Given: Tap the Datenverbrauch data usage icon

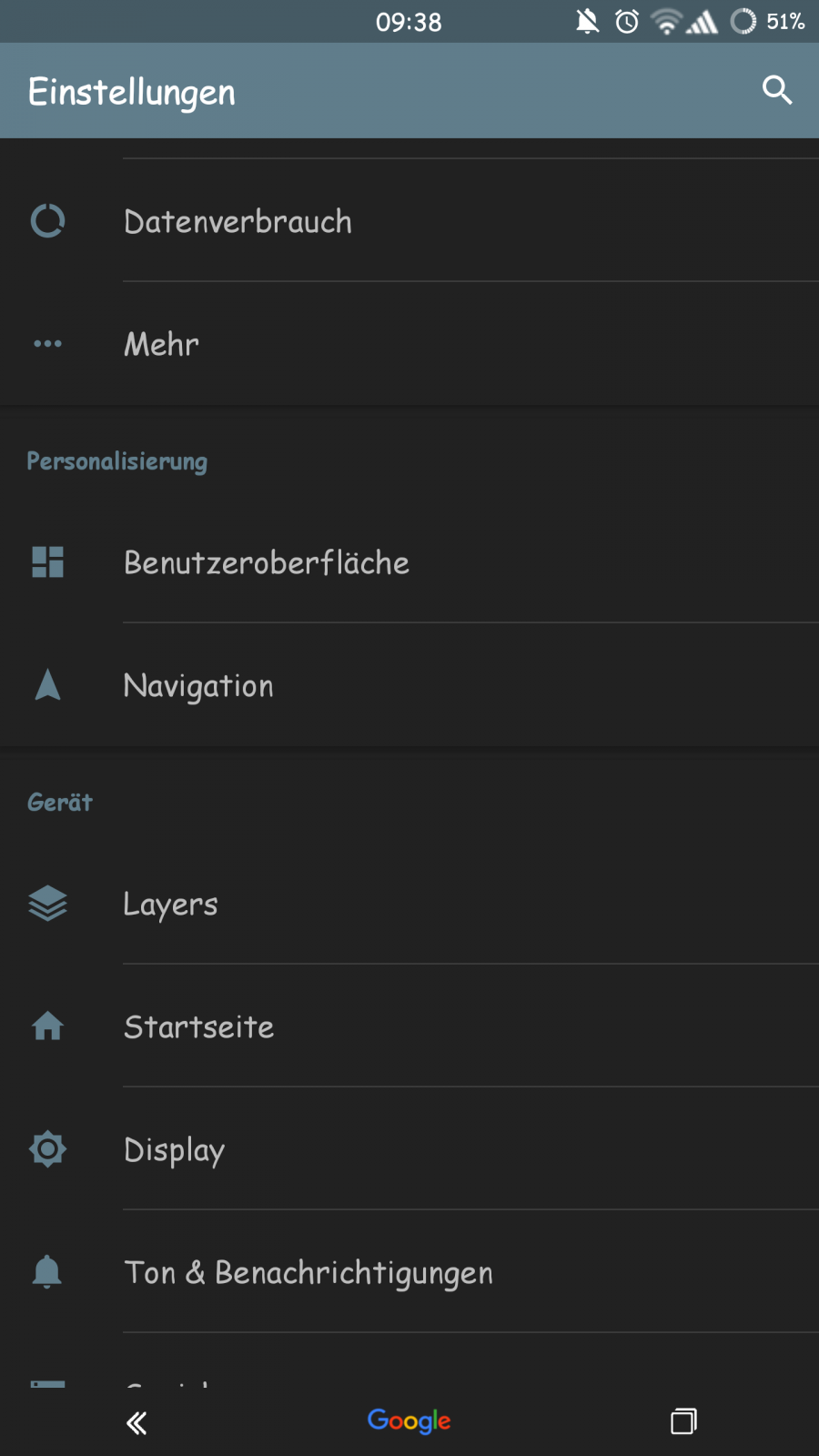Looking at the screenshot, I should [47, 221].
